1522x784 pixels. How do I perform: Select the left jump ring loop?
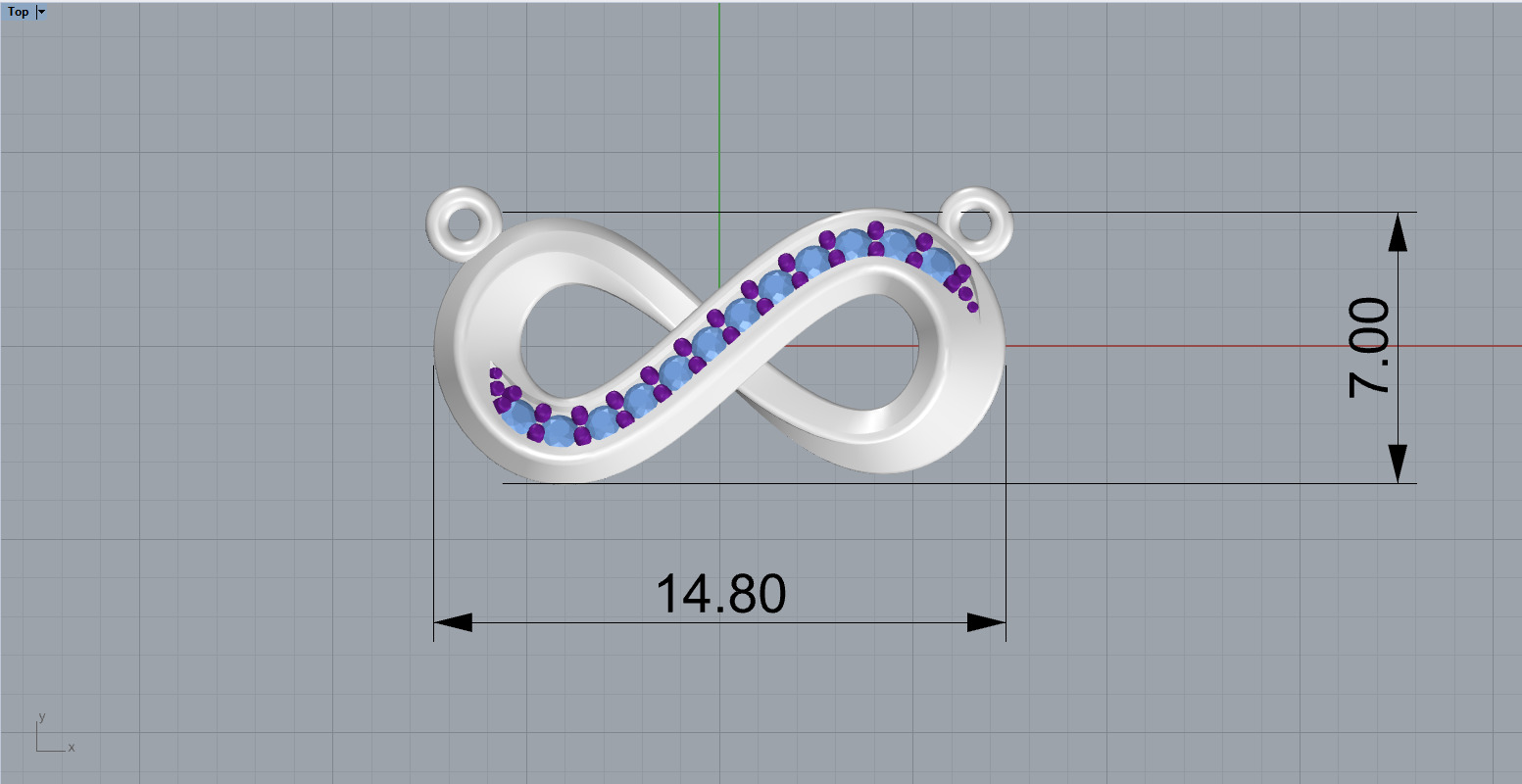point(464,223)
